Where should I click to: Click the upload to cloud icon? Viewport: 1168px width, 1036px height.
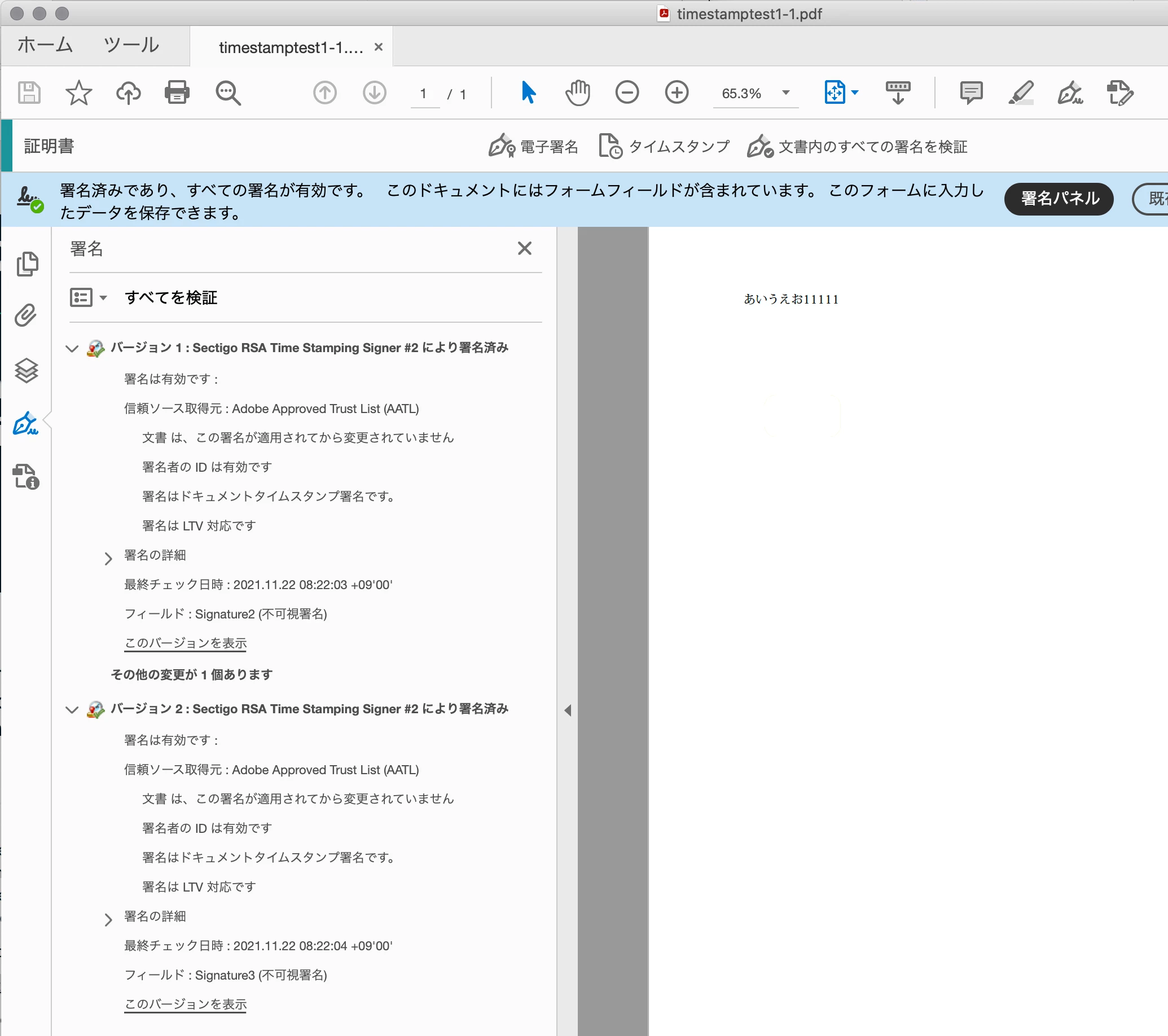128,93
